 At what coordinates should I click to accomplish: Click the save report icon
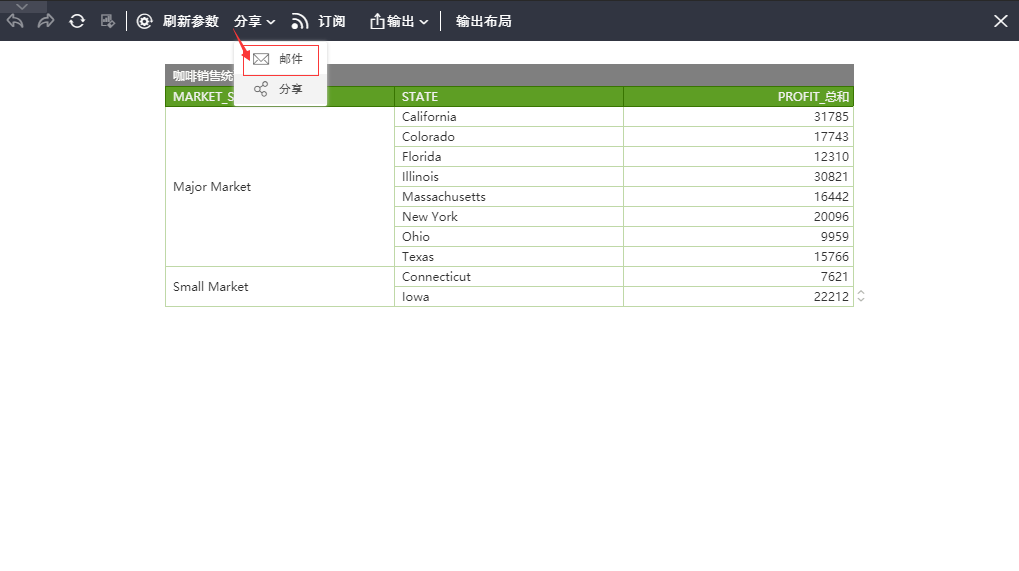pos(108,21)
